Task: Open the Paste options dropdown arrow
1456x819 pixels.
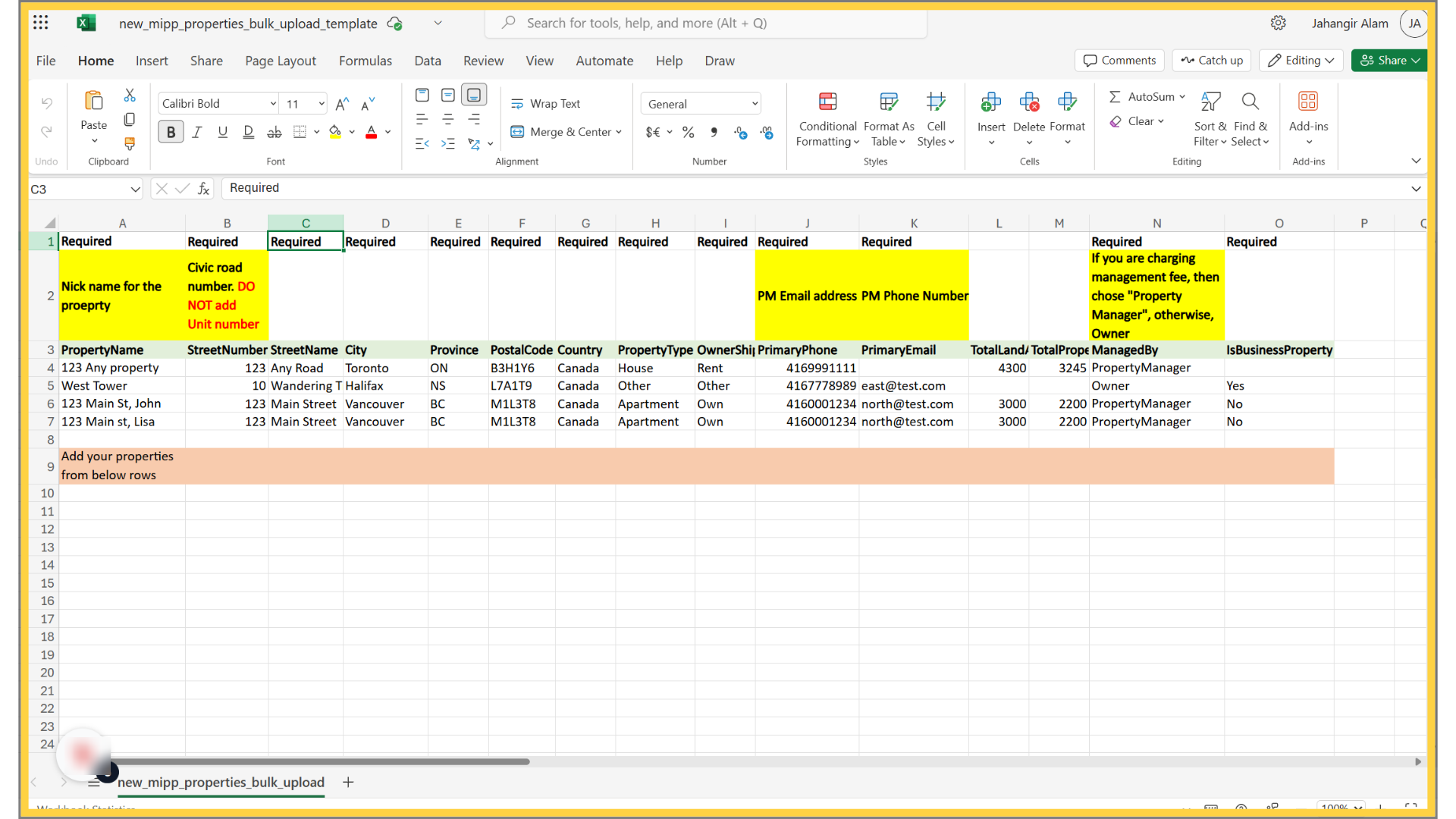Action: (94, 141)
